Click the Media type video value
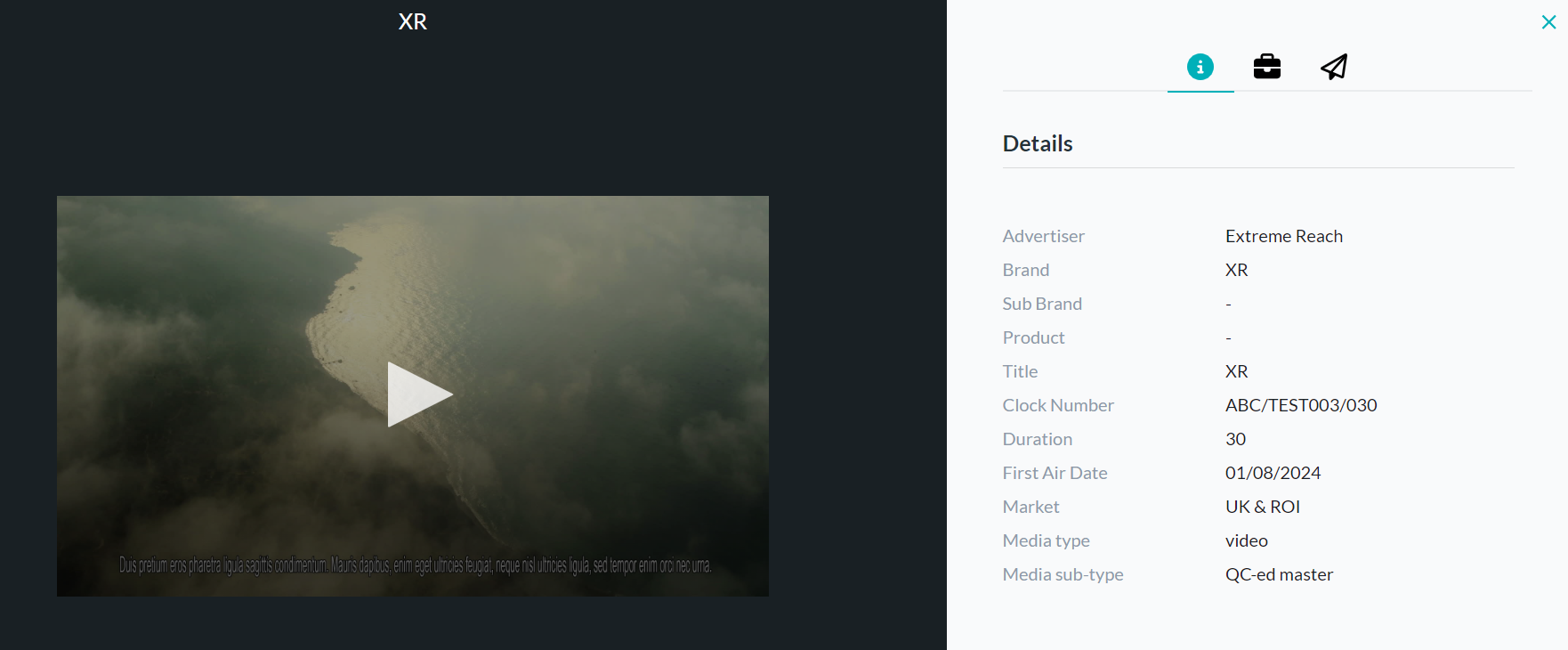 click(1247, 540)
